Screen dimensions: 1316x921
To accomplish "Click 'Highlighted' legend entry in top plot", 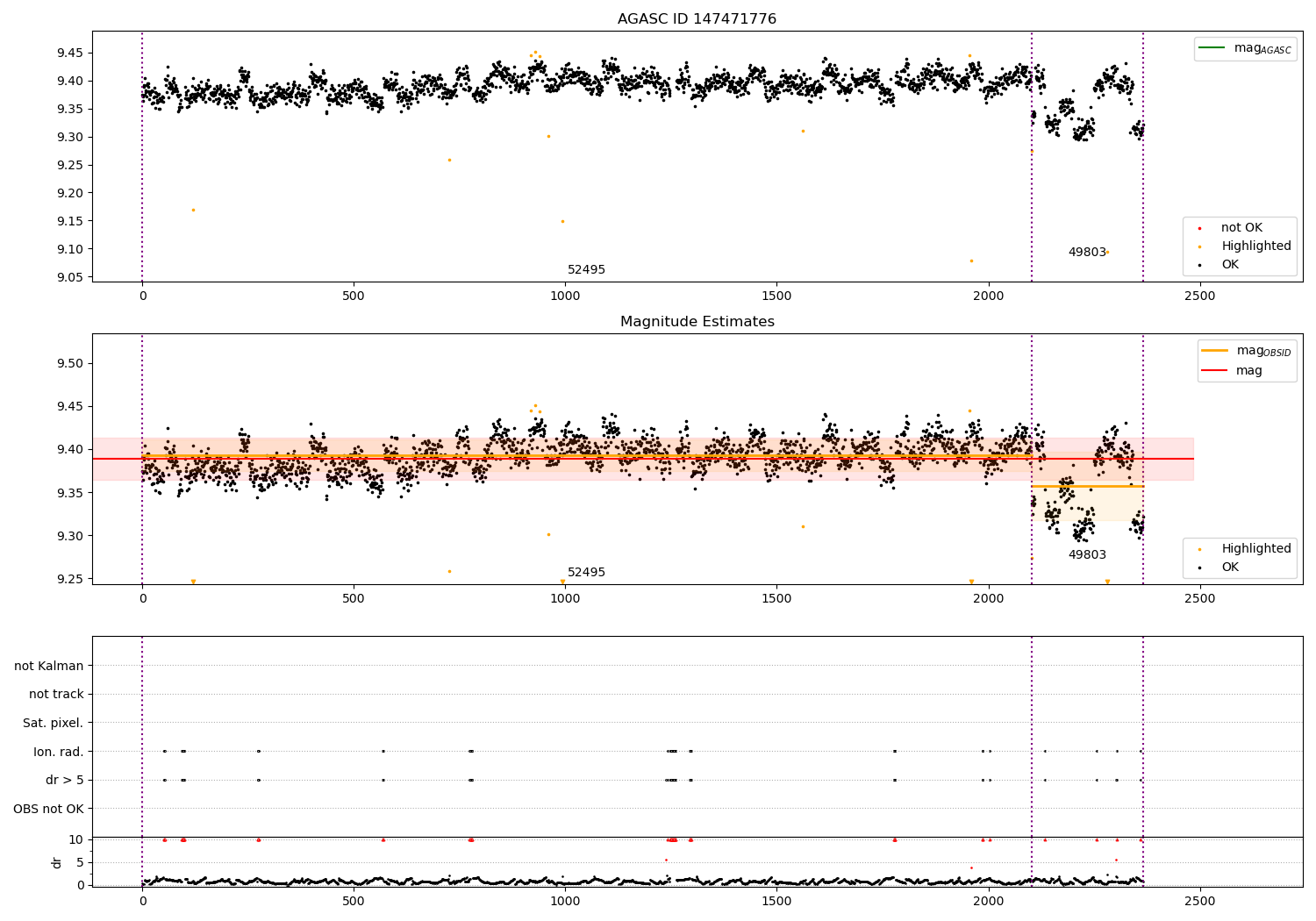I will point(1256,246).
